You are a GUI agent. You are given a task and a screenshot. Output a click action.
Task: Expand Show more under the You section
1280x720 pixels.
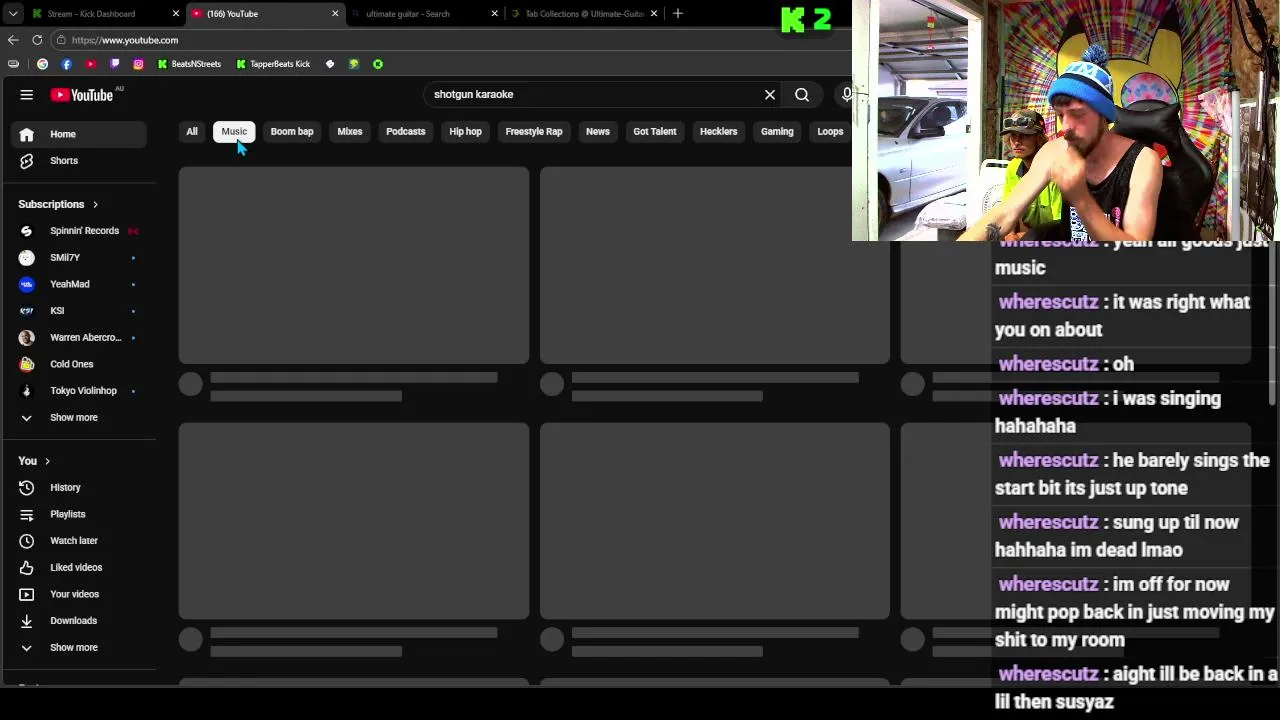78,648
